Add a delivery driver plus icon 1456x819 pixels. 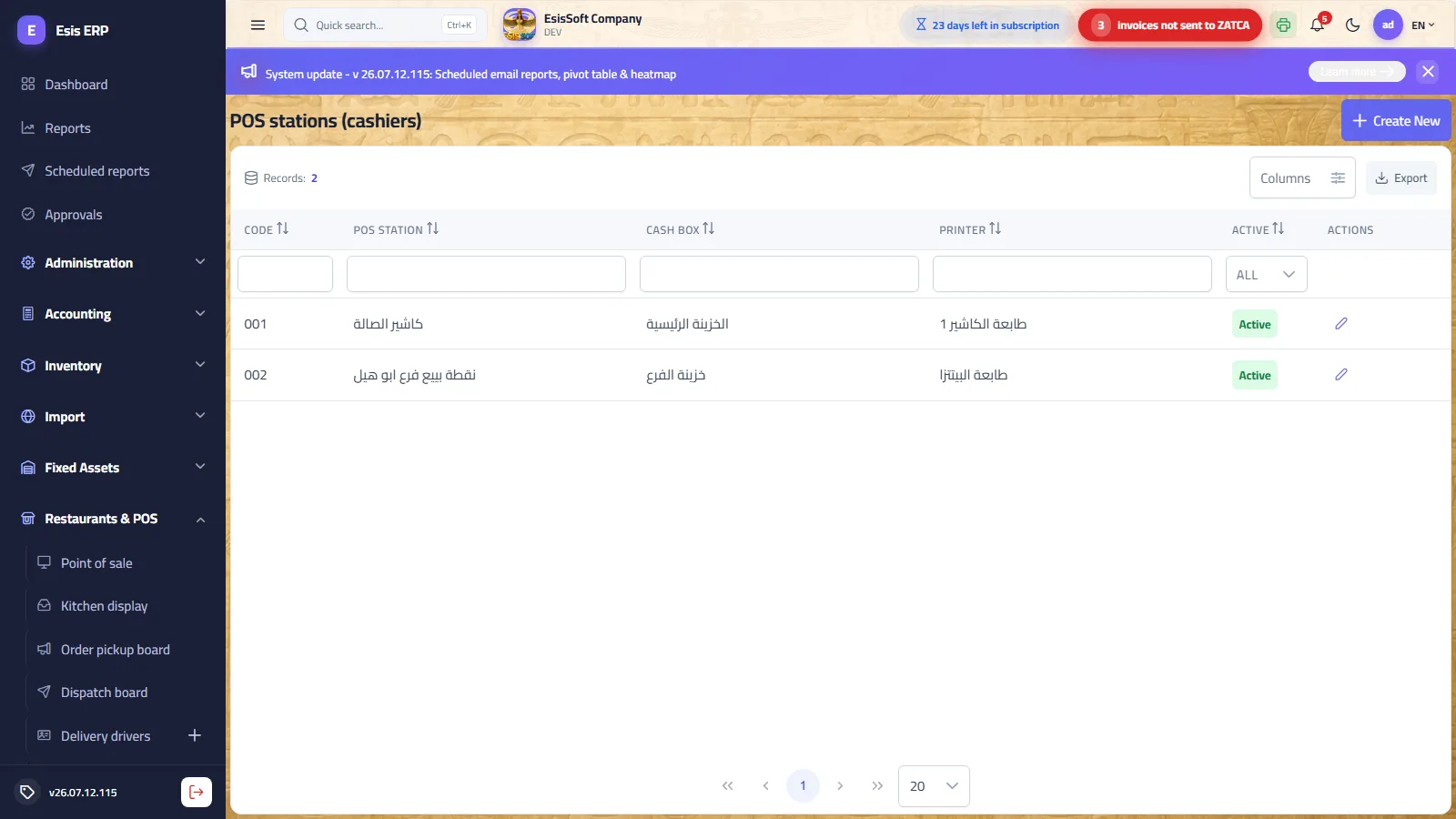(195, 735)
